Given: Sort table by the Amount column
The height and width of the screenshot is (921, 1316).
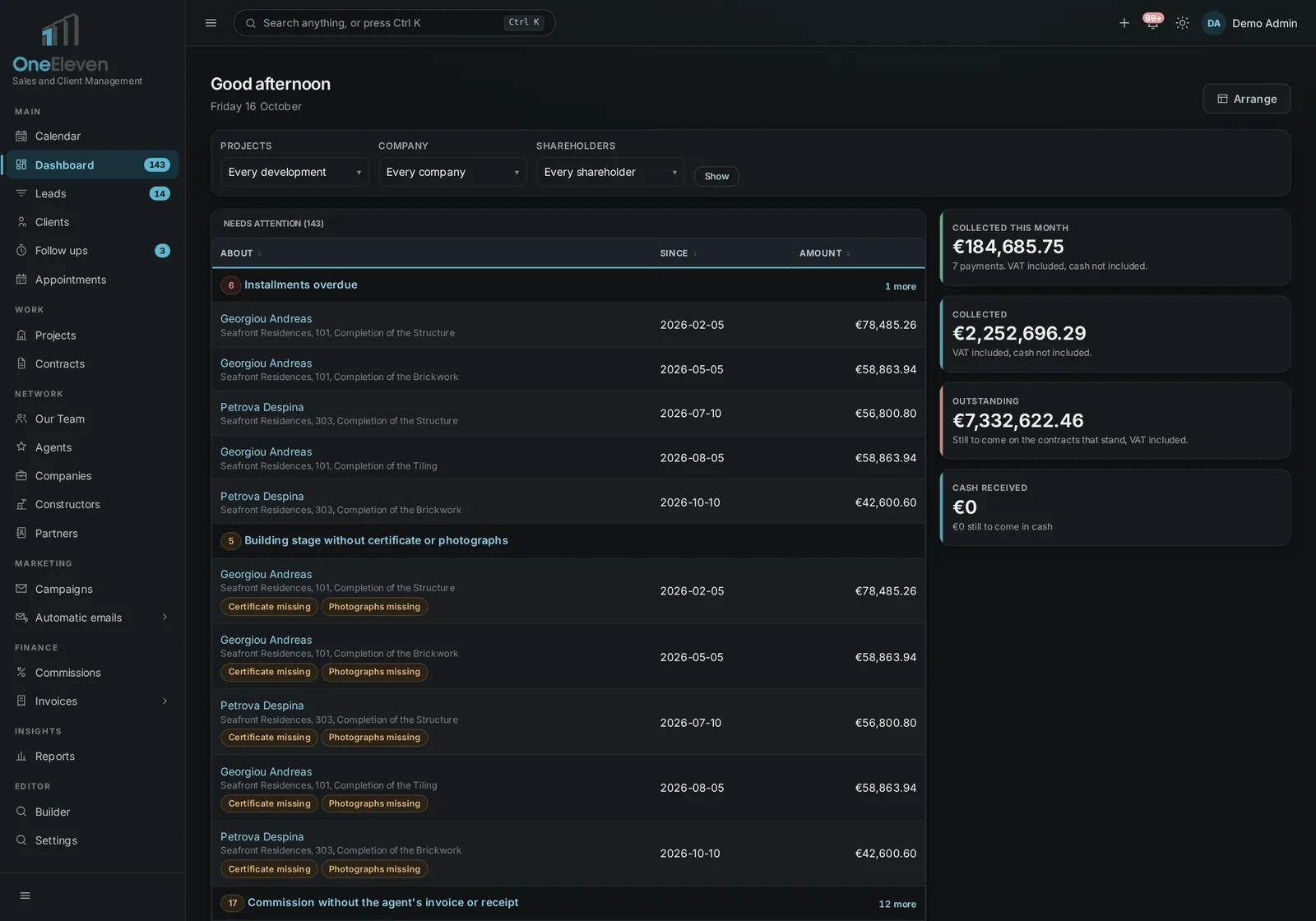Looking at the screenshot, I should [824, 253].
